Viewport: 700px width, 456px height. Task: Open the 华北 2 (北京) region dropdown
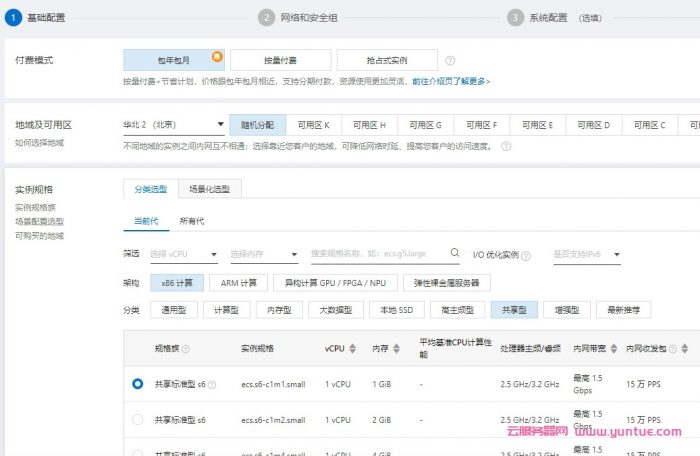click(x=173, y=125)
